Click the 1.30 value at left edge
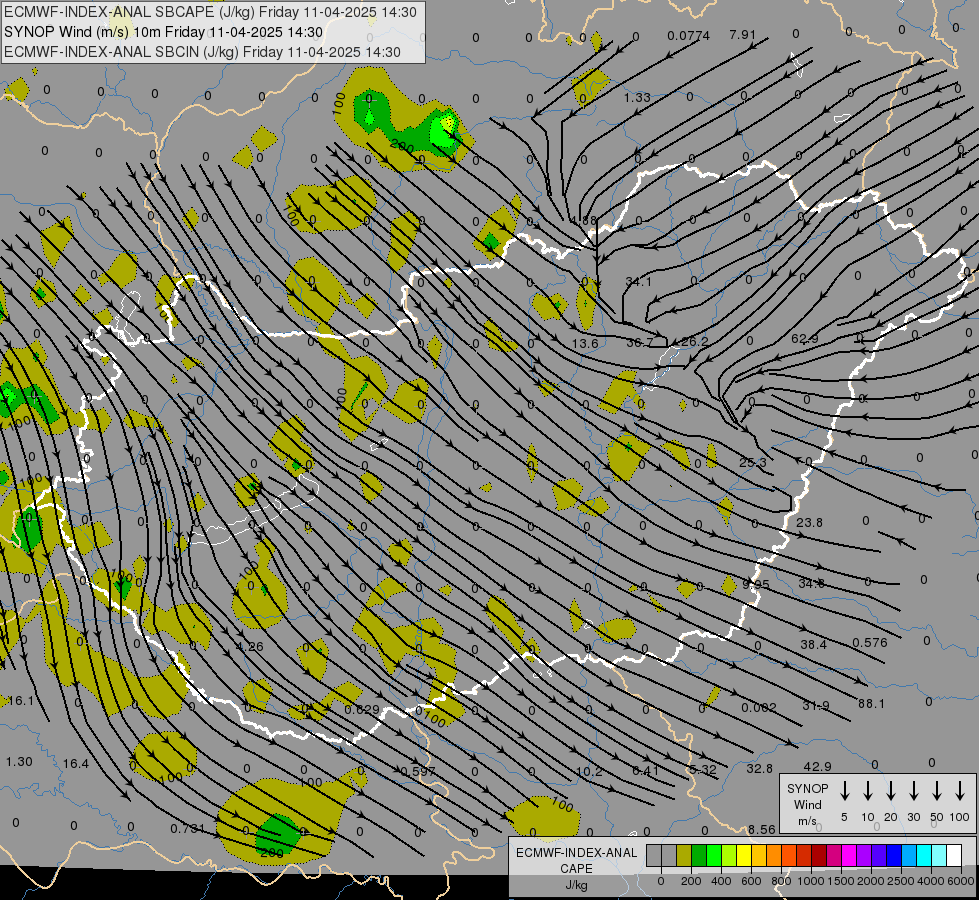 pos(19,761)
